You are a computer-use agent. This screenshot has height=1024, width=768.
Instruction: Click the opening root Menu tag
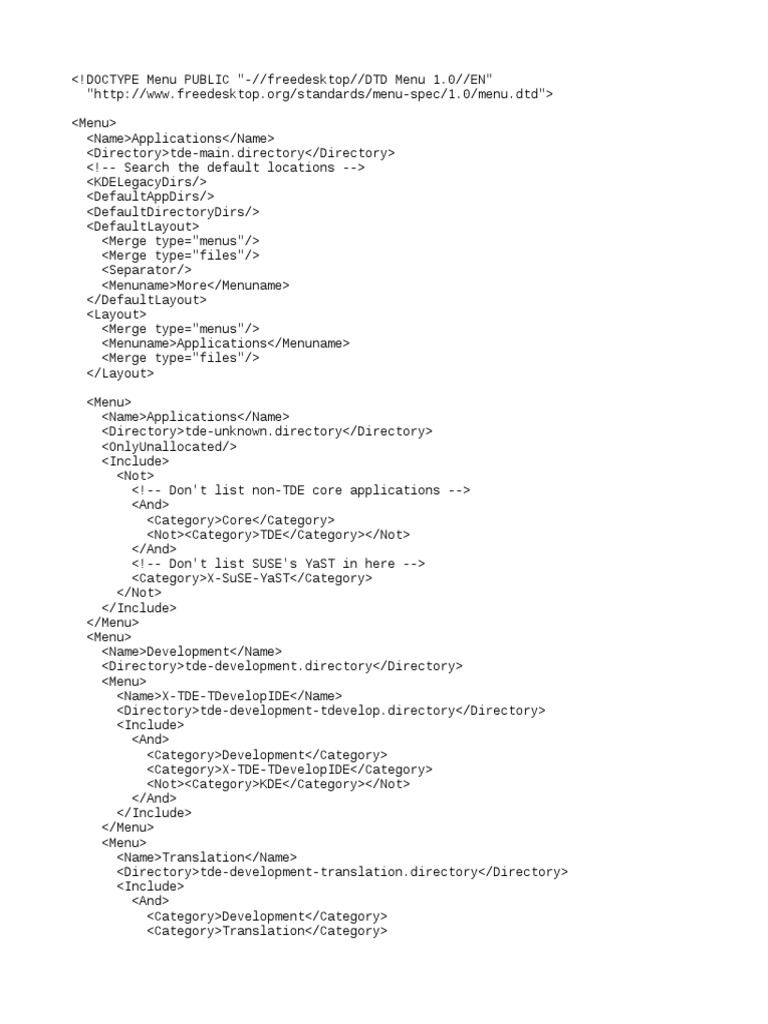pyautogui.click(x=94, y=123)
